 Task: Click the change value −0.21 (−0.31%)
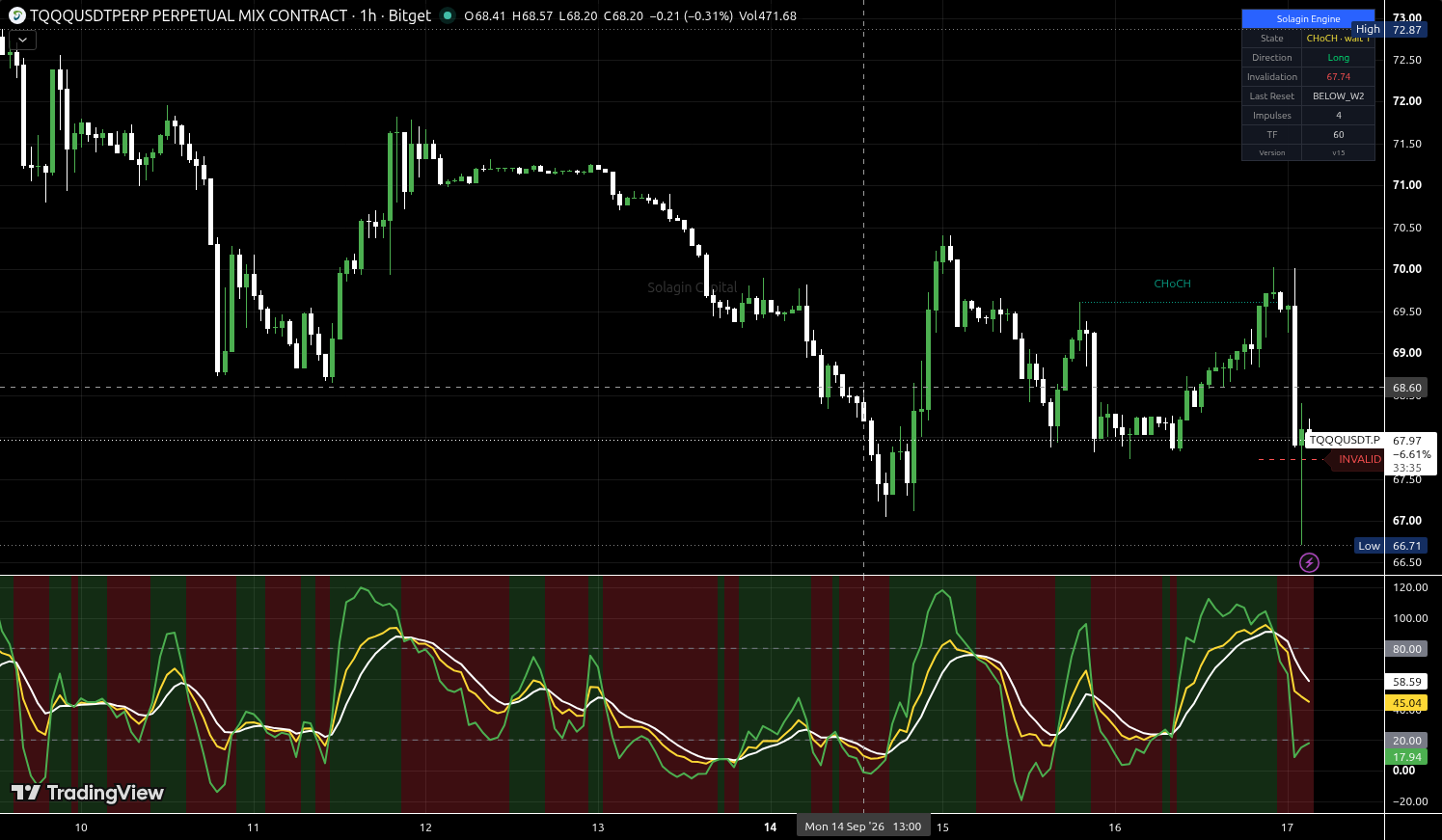pos(692,15)
